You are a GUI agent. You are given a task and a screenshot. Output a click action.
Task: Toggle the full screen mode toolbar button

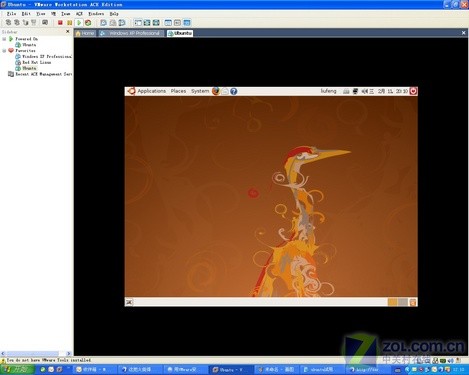[x=156, y=23]
